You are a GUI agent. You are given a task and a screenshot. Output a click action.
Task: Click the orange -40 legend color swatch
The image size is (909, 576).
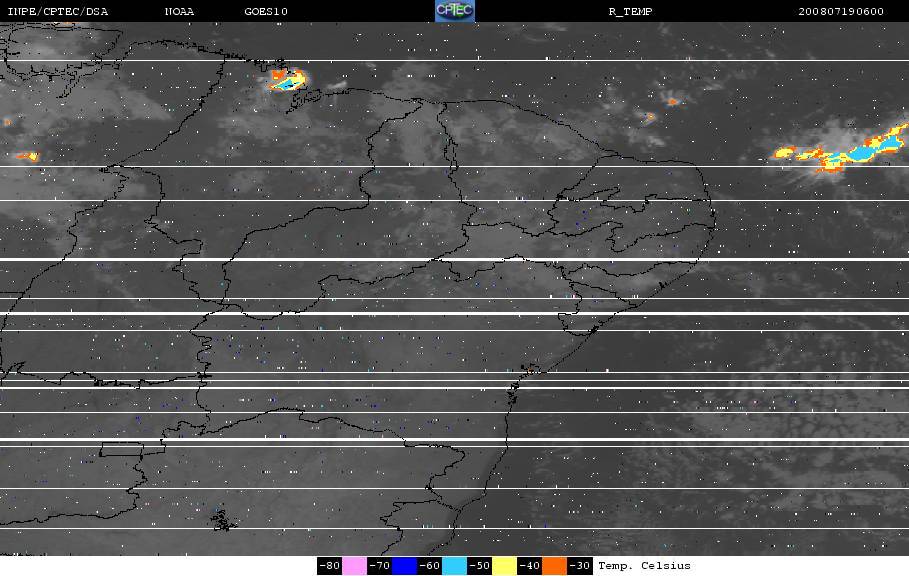coord(554,566)
